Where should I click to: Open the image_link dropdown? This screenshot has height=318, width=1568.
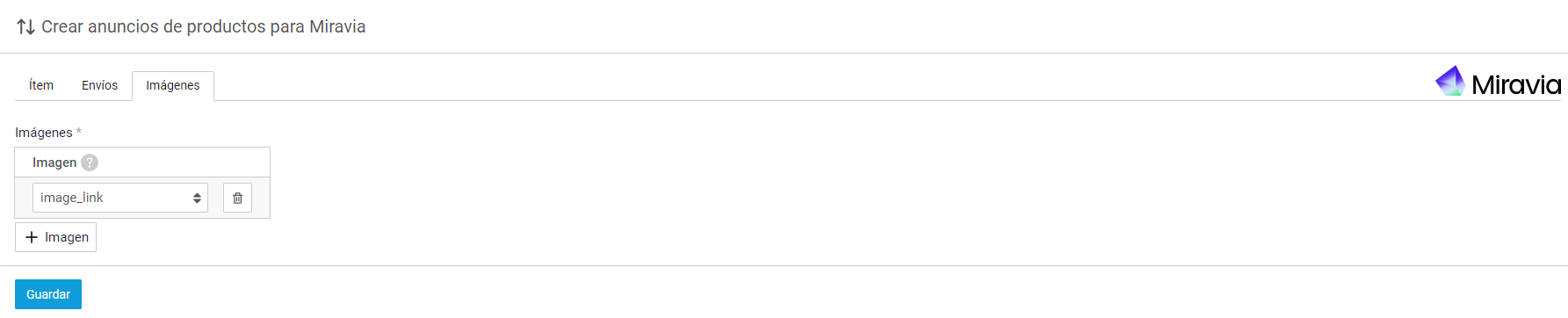tap(120, 198)
